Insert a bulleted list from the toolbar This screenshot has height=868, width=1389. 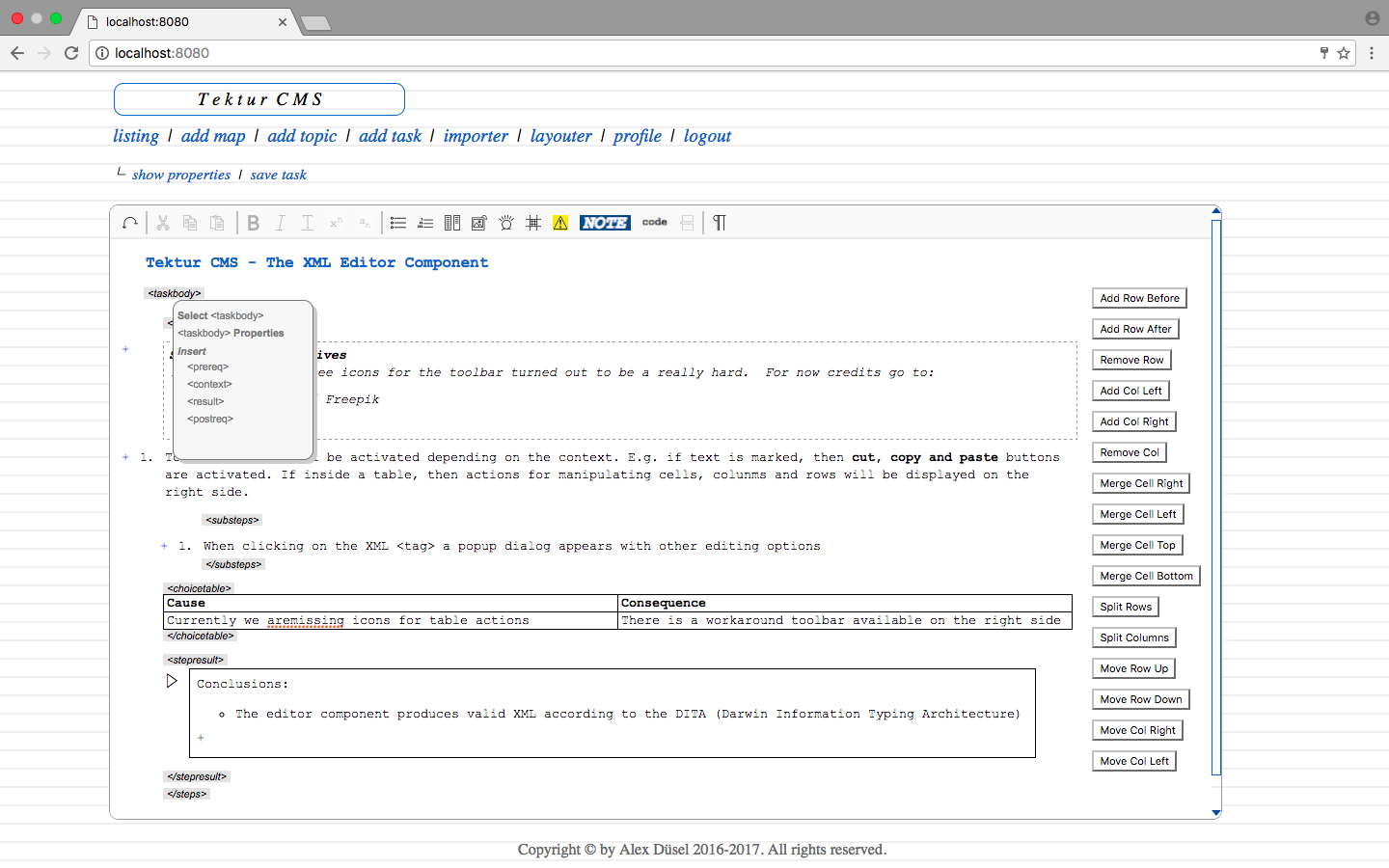point(397,224)
